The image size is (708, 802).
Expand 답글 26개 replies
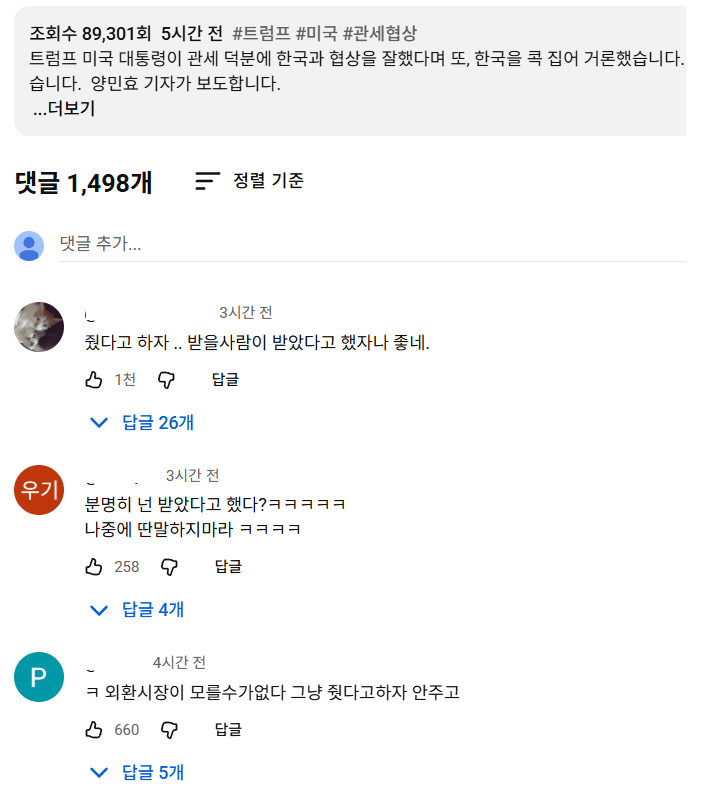tap(143, 422)
